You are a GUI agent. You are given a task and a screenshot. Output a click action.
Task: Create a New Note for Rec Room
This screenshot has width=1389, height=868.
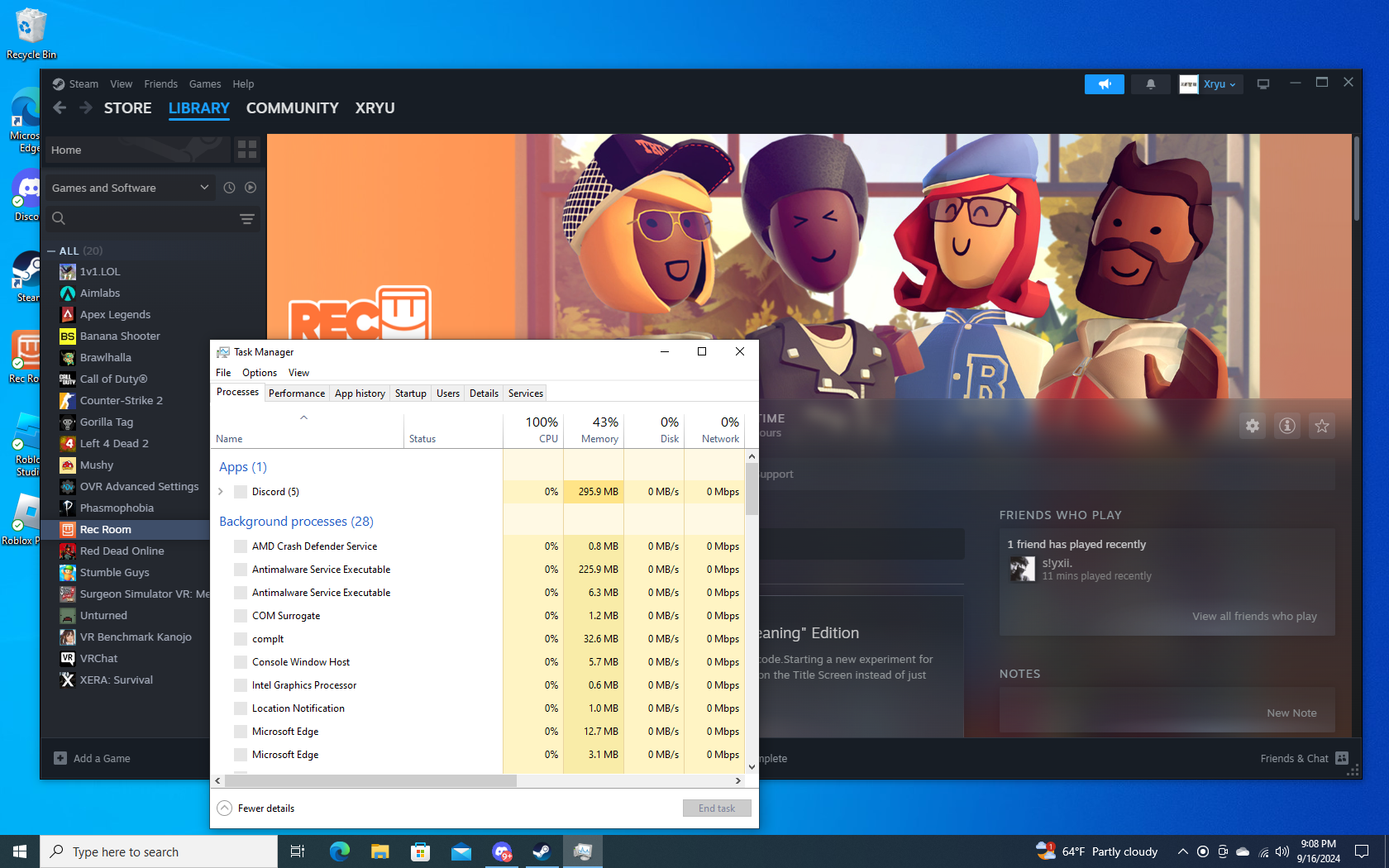tap(1291, 713)
